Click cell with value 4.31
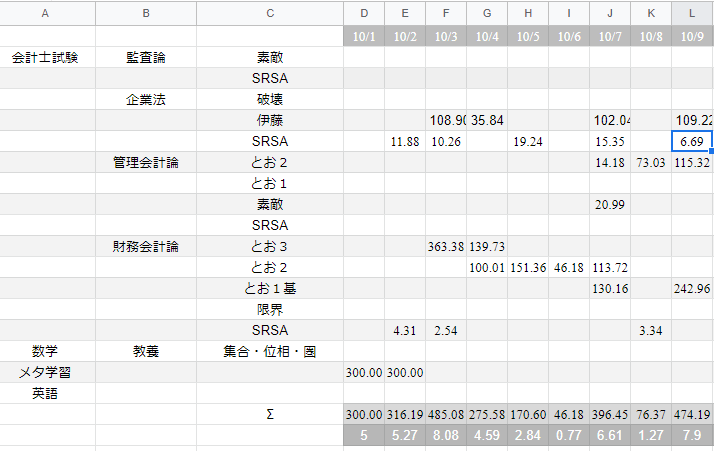 tap(405, 330)
